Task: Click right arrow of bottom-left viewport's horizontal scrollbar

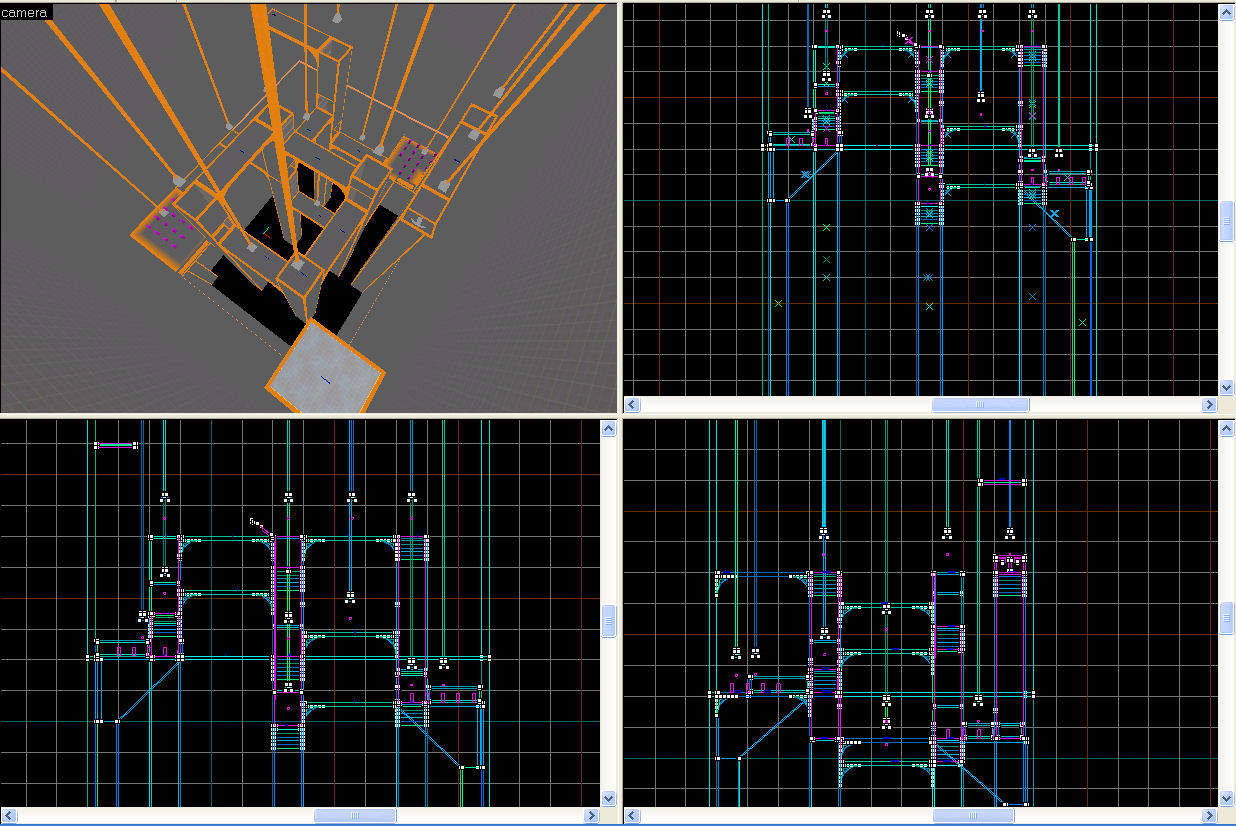Action: pos(592,816)
